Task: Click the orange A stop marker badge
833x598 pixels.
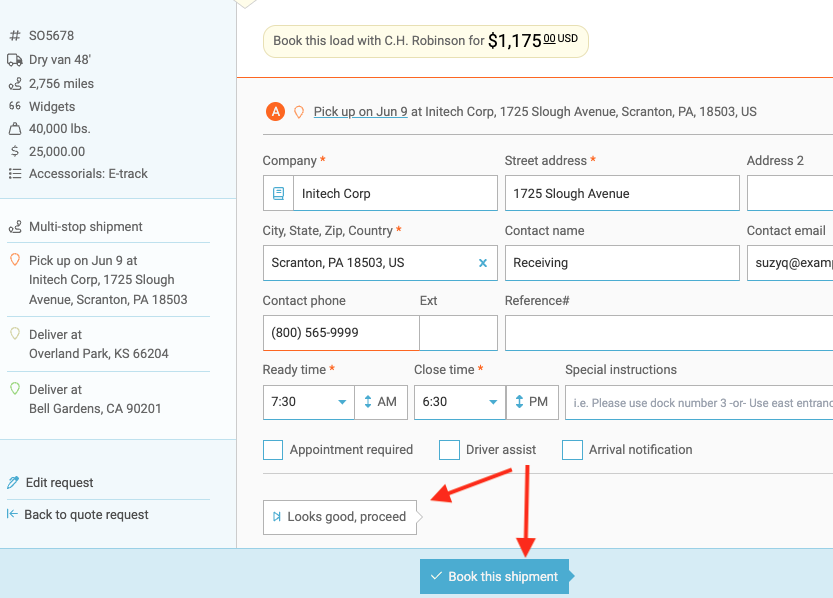Action: point(275,112)
